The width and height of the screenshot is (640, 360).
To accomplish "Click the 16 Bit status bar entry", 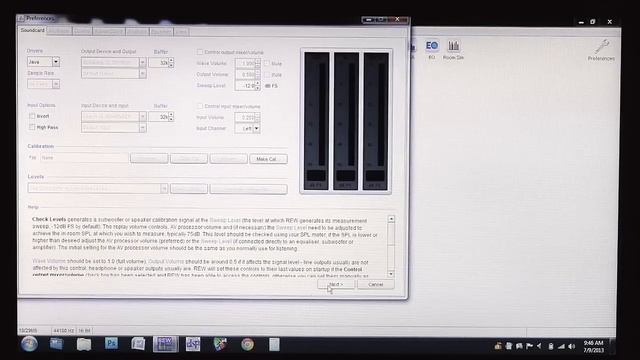I will click(84, 330).
